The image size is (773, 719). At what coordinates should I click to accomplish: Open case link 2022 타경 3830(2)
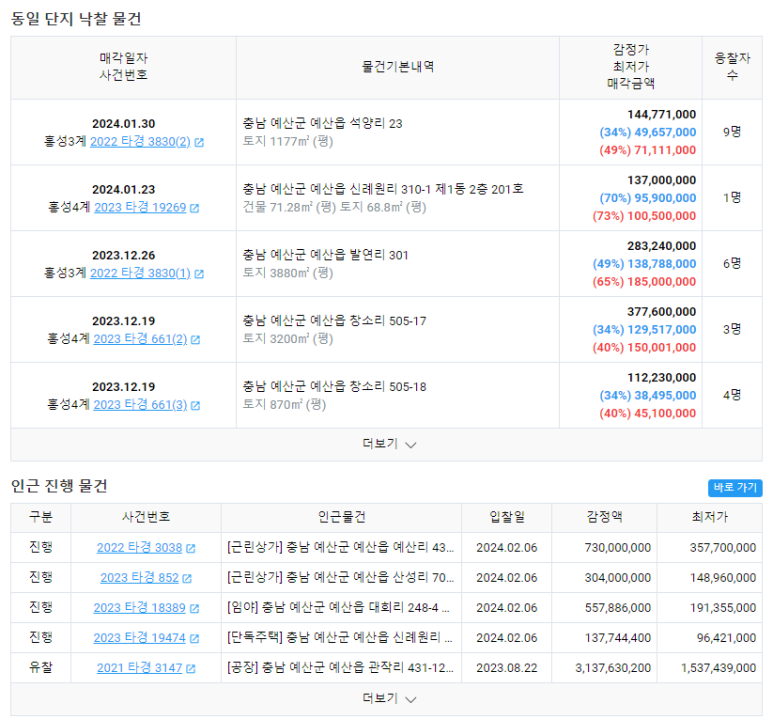(140, 142)
